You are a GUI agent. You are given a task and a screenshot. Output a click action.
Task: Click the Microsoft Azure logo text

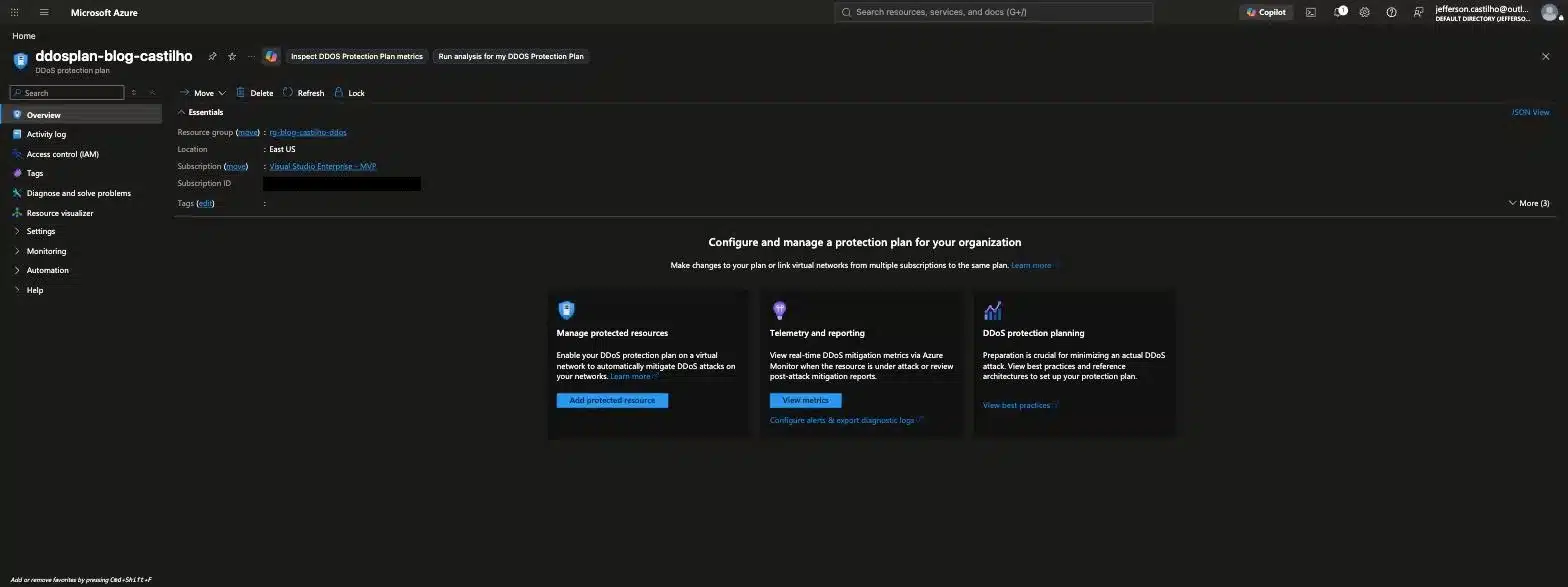pyautogui.click(x=104, y=12)
